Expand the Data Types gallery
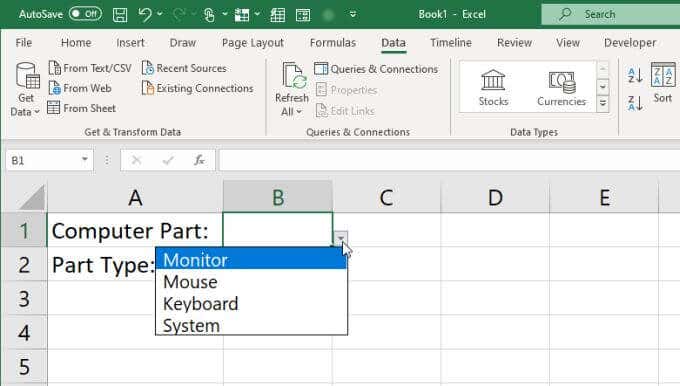The height and width of the screenshot is (386, 680). click(x=603, y=104)
